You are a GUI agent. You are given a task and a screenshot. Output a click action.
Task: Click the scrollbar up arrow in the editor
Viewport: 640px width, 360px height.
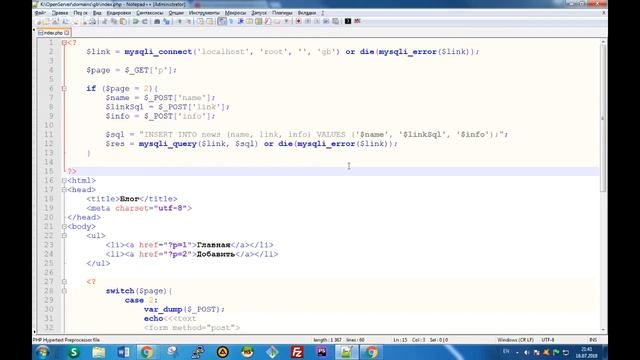coord(603,42)
